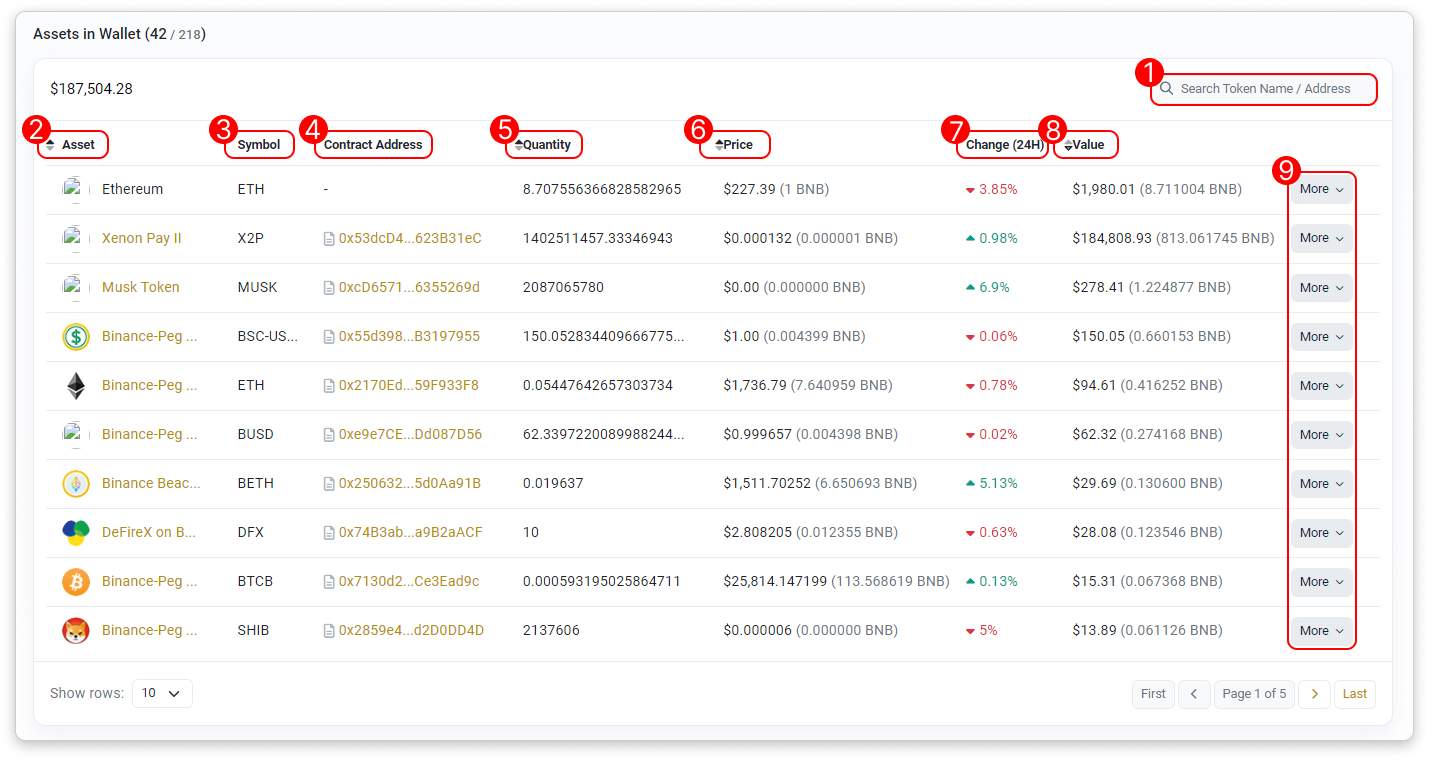Expand the More menu for Ethereum row

pos(1321,189)
